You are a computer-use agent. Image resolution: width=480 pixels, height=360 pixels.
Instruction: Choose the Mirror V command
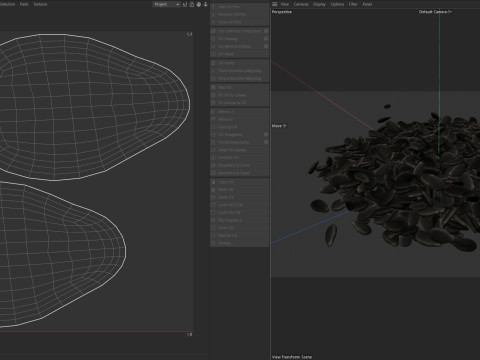pyautogui.click(x=240, y=119)
